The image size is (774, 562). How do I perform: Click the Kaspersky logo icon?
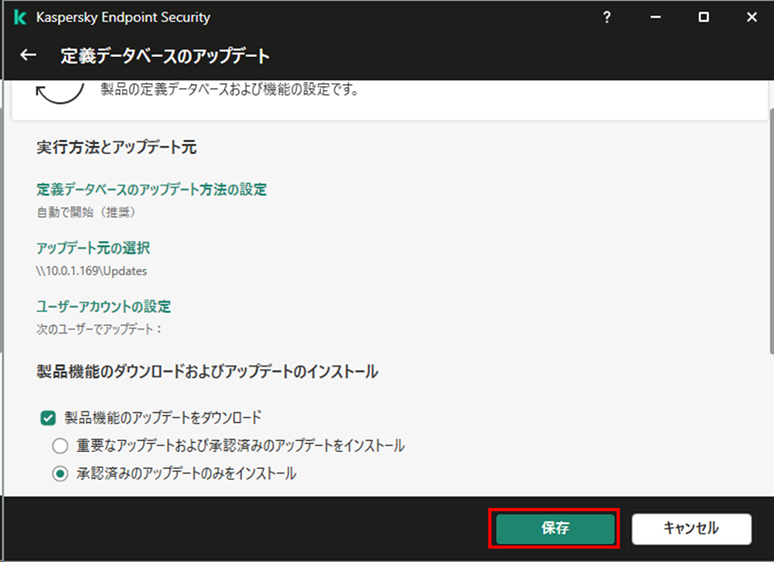pyautogui.click(x=20, y=17)
